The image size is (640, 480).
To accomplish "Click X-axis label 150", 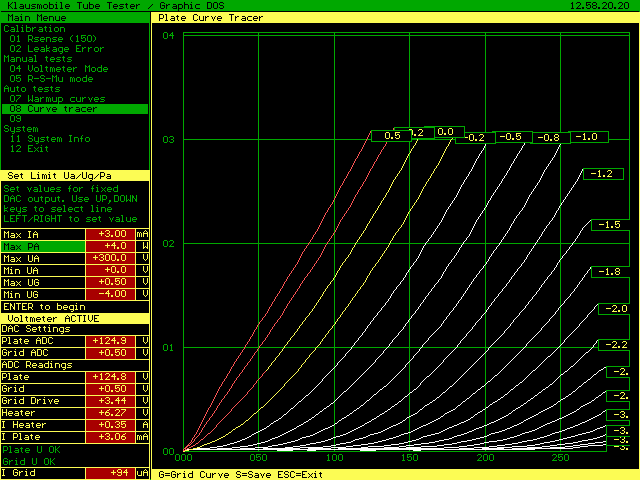I will pyautogui.click(x=409, y=458).
